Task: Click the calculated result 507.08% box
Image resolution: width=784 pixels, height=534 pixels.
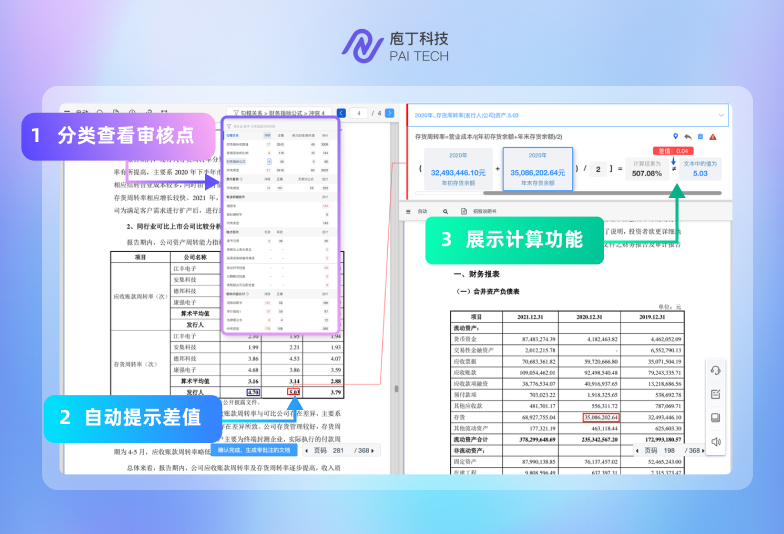Action: 646,170
